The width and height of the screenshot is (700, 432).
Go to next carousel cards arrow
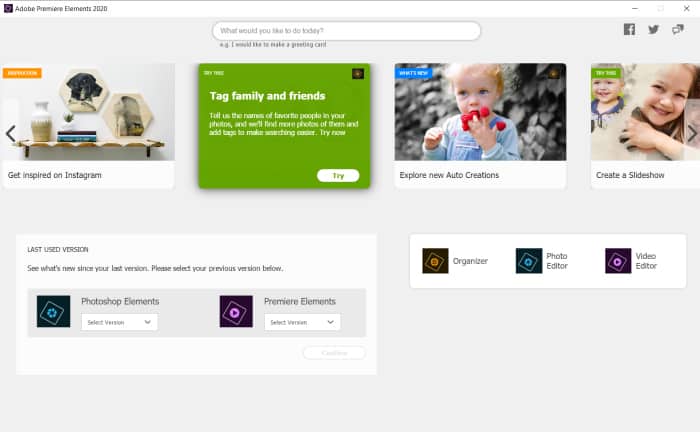(692, 133)
